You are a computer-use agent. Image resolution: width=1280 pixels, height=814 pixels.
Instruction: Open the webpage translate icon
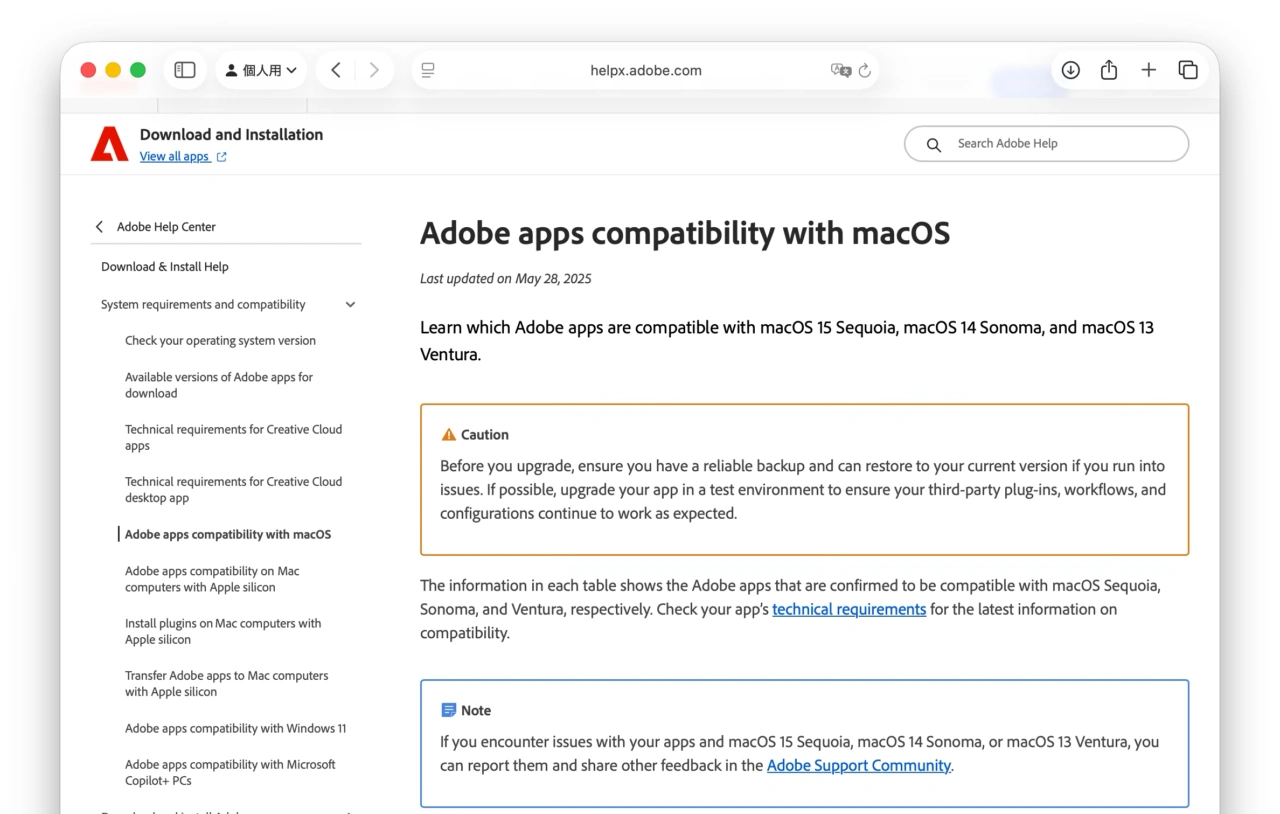point(843,70)
